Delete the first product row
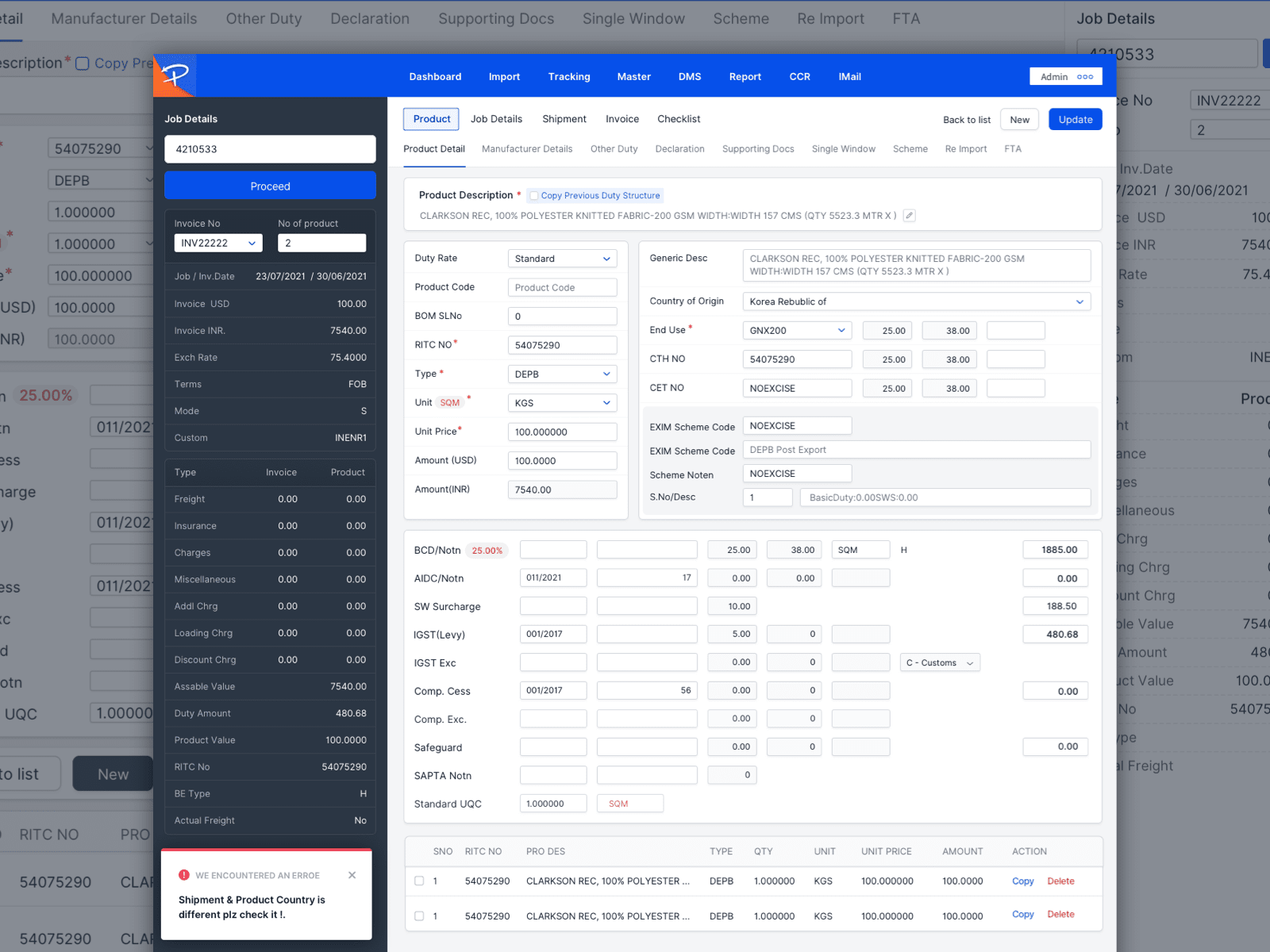1270x952 pixels. 1060,881
